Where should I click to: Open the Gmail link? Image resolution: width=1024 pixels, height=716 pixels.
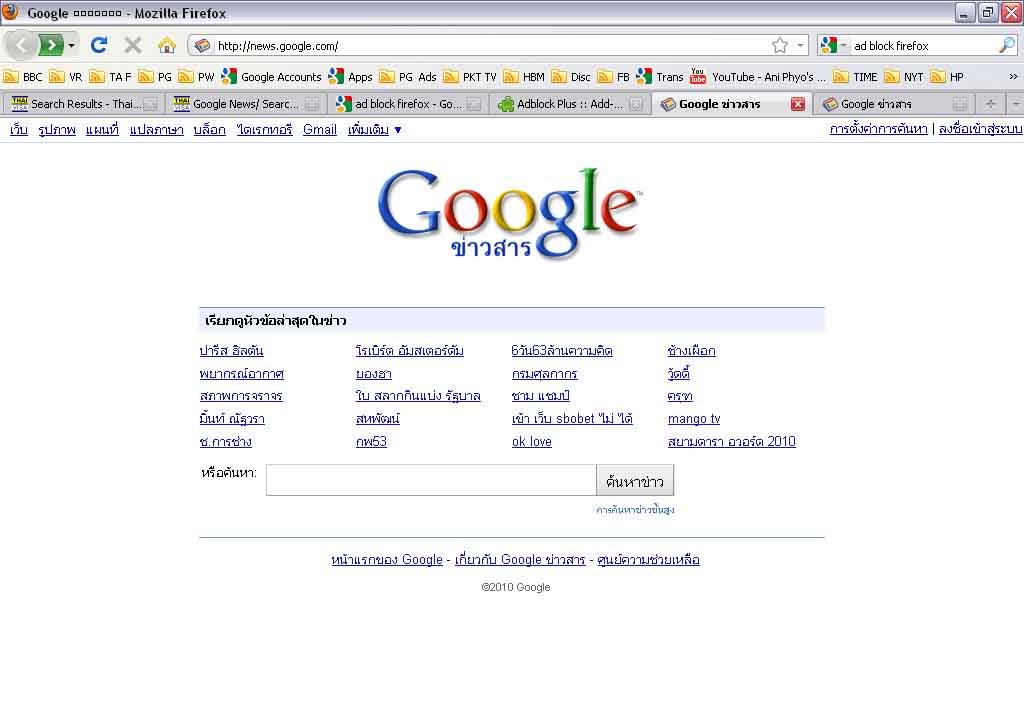(320, 129)
